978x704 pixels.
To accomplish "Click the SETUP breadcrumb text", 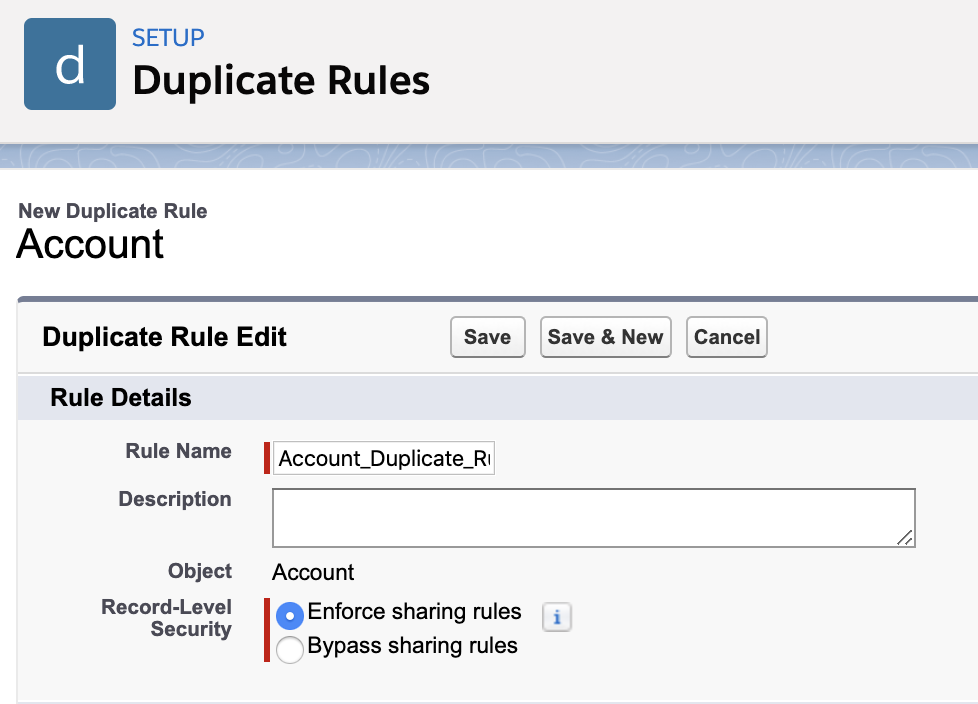I will click(x=168, y=38).
